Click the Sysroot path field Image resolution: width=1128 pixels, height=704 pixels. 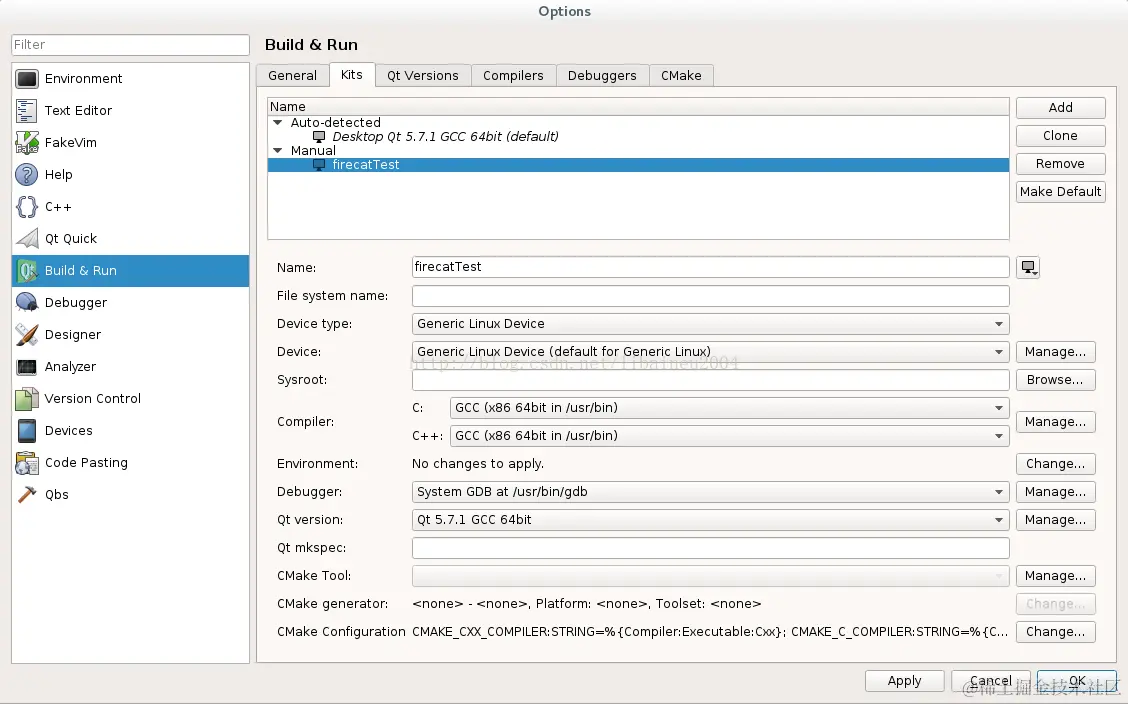point(711,380)
